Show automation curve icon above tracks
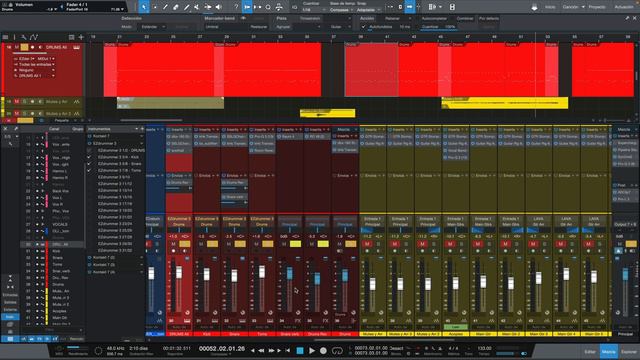 click(x=34, y=37)
